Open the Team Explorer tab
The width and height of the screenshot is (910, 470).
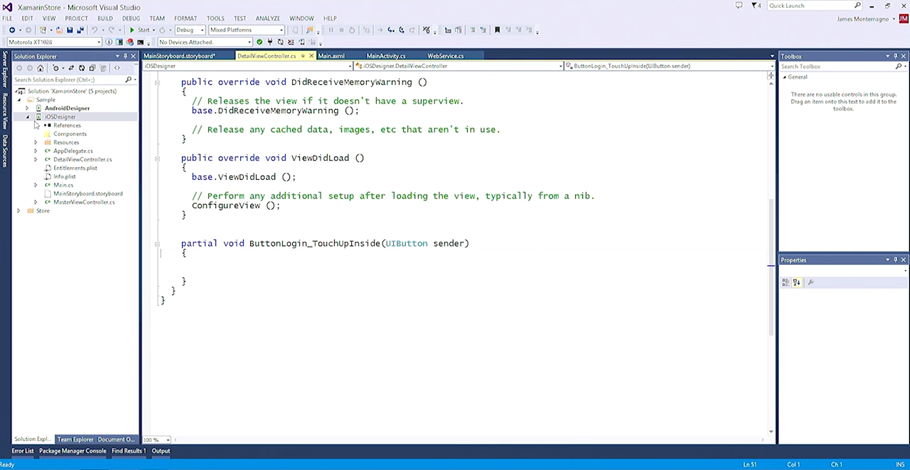tap(75, 439)
